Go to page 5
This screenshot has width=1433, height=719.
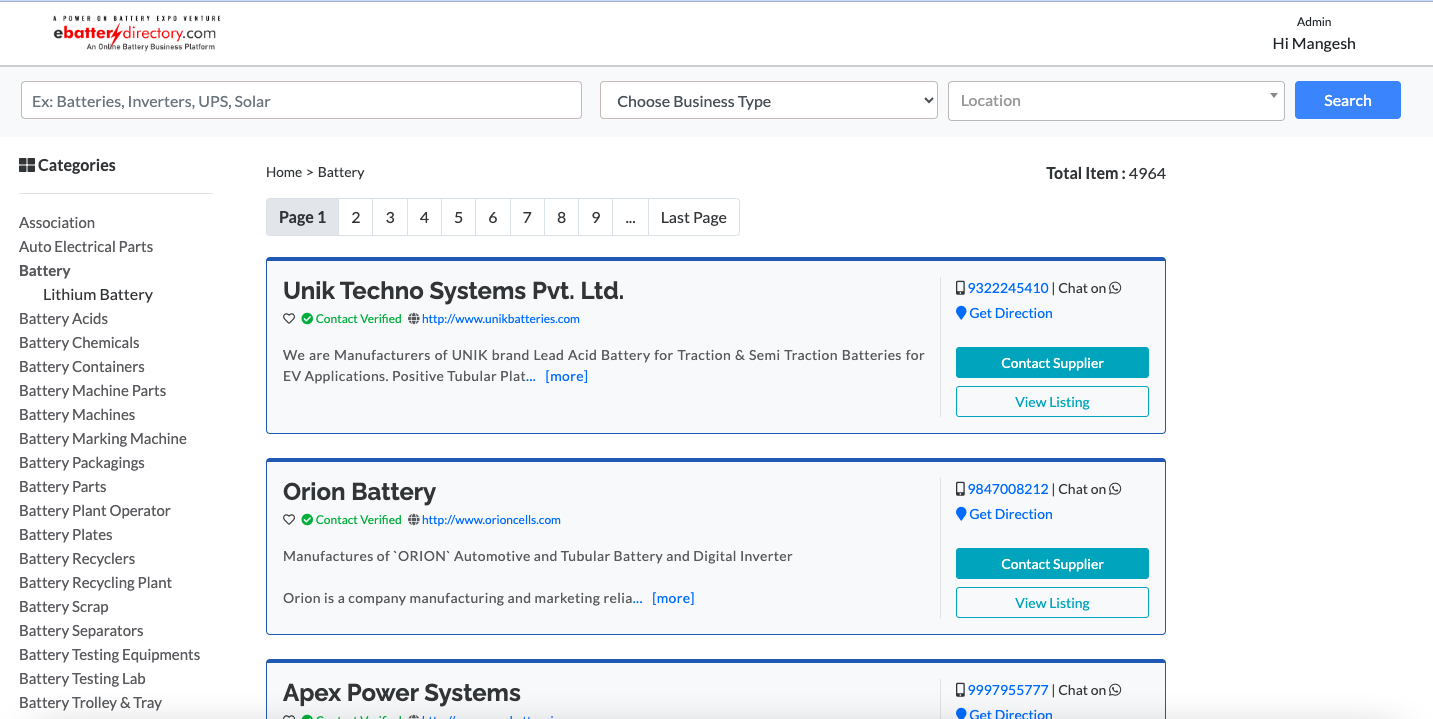pos(458,217)
